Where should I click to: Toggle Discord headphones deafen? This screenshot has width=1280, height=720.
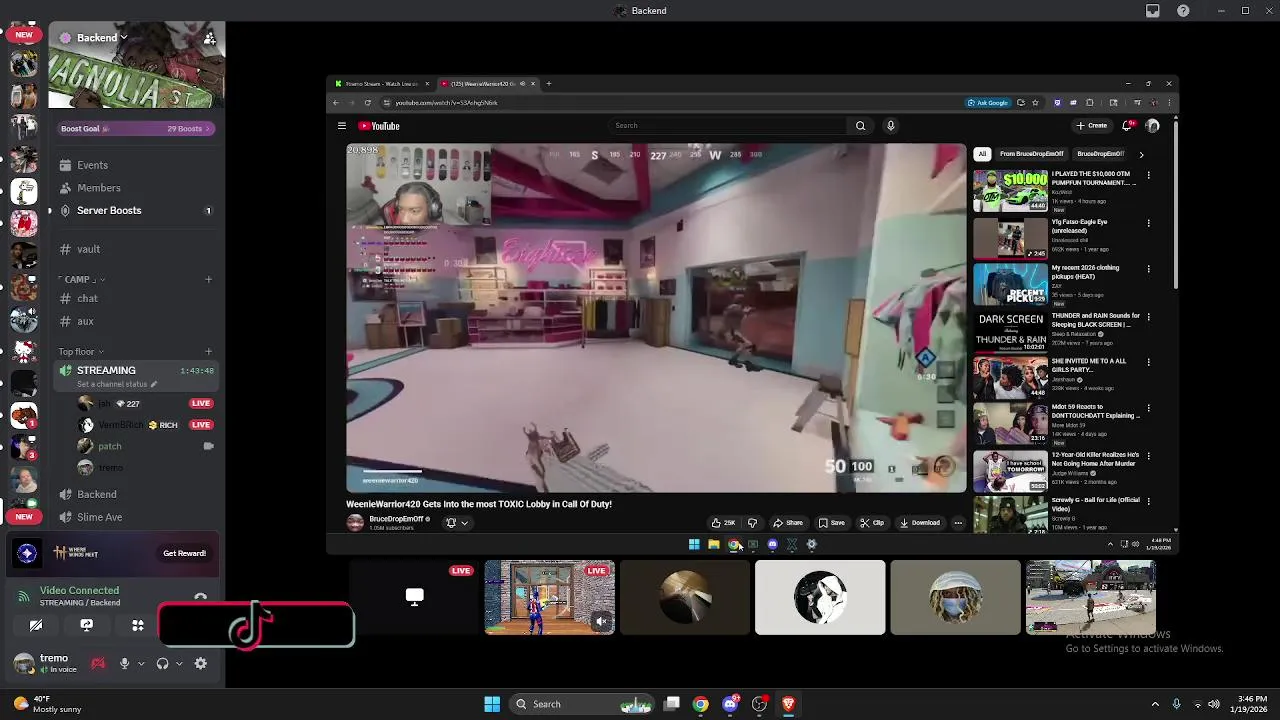[x=162, y=663]
